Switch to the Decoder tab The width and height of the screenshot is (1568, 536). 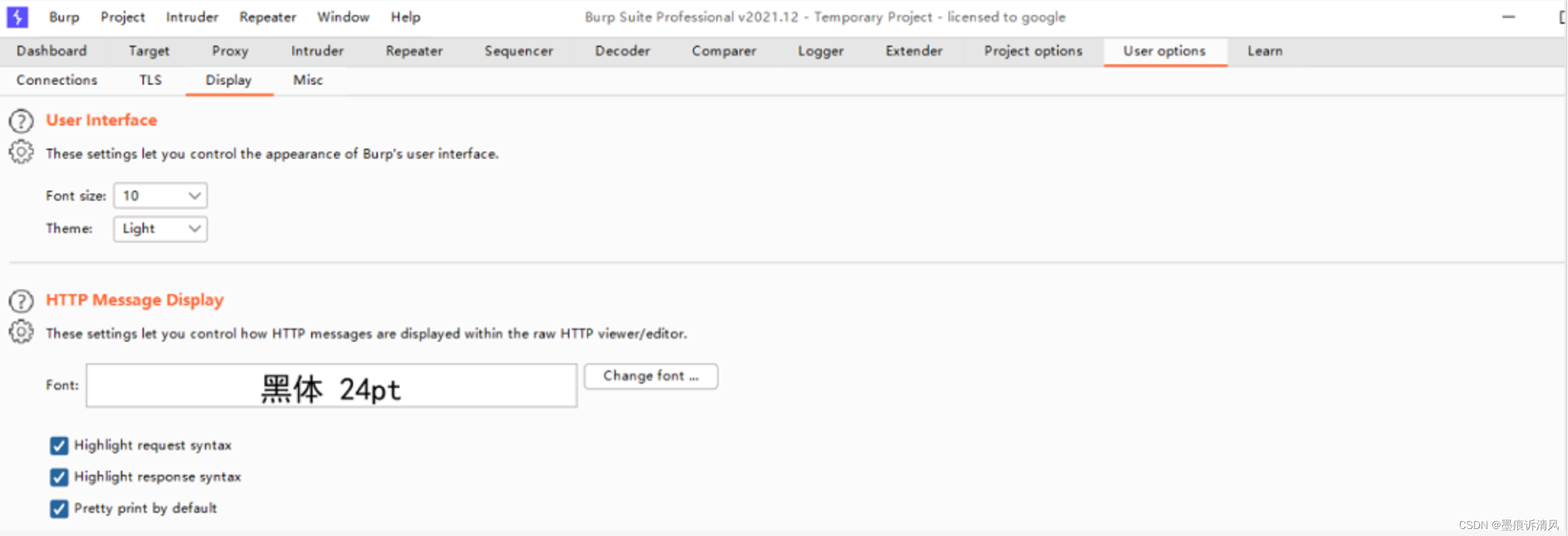coord(622,51)
